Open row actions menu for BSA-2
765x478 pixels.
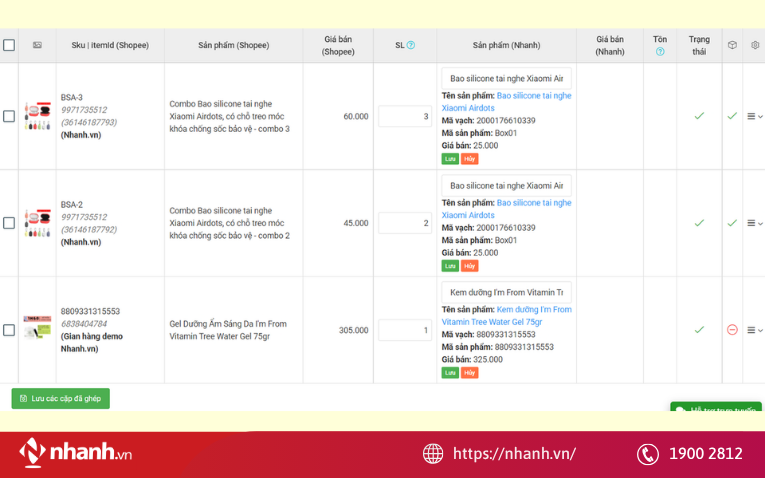point(755,223)
